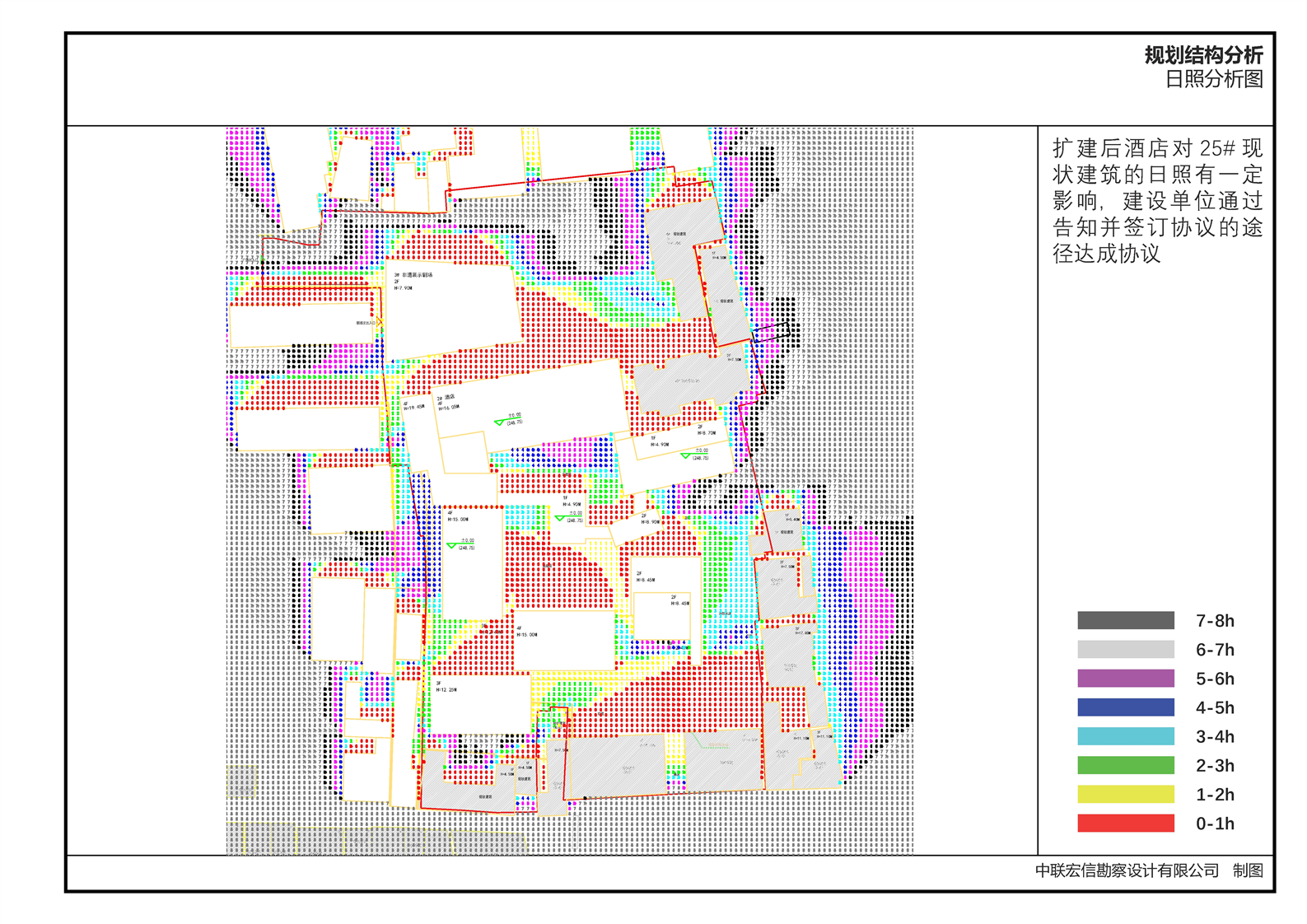Image resolution: width=1307 pixels, height=924 pixels.
Task: Click the description paragraph starting with 扩建后酒店
Action: click(1156, 201)
